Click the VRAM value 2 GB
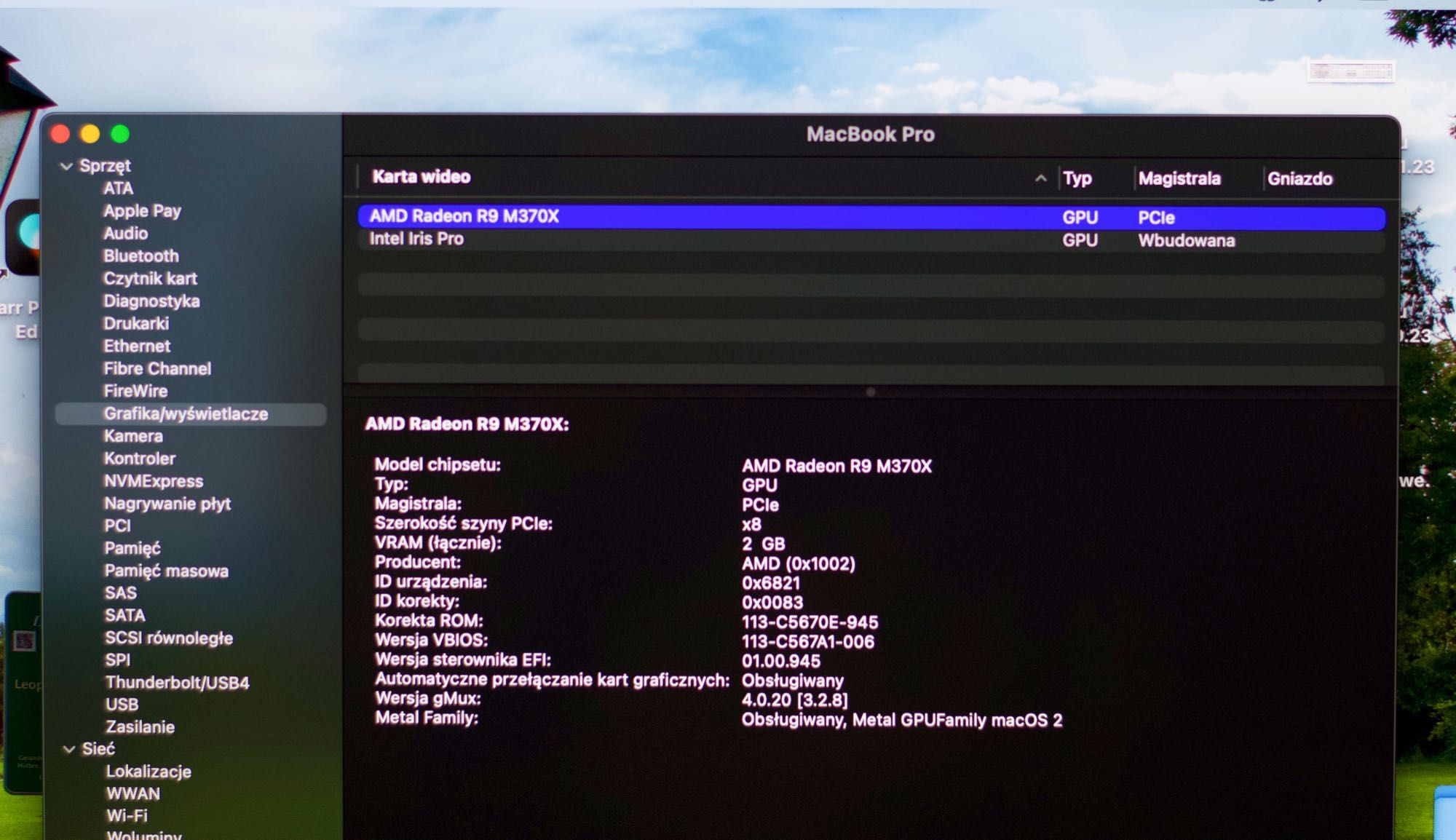Viewport: 1456px width, 840px height. 764,544
